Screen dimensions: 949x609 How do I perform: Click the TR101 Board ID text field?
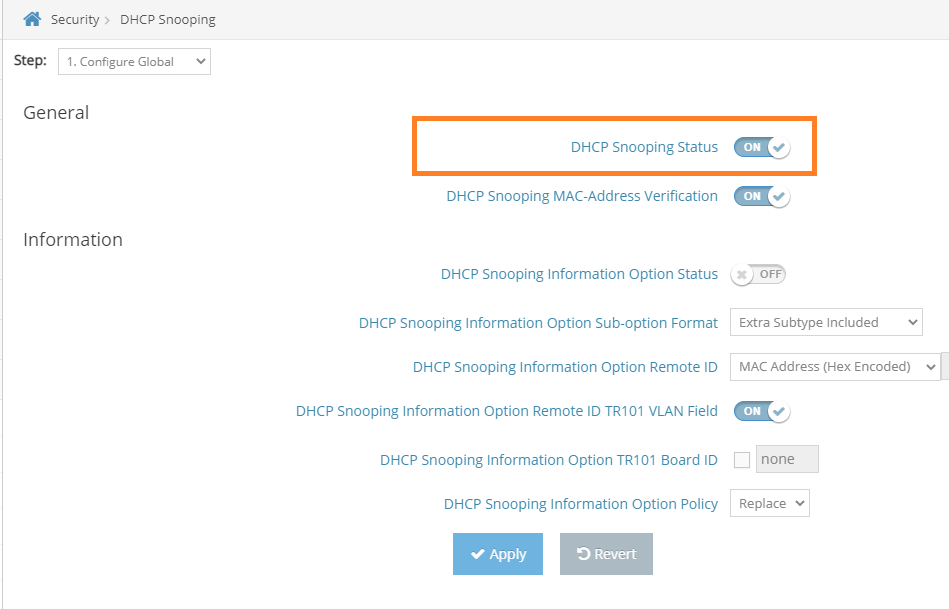pos(787,460)
